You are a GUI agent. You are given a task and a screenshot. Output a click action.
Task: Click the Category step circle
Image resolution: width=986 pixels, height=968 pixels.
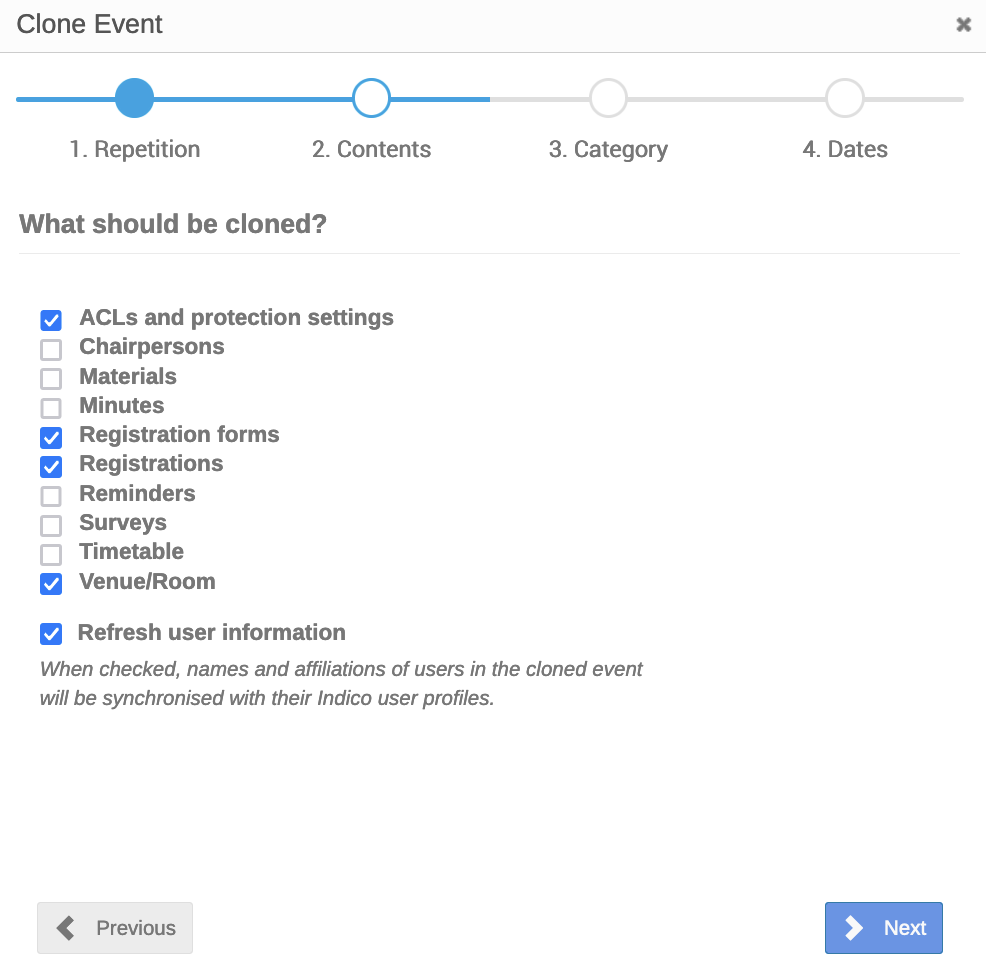[x=608, y=98]
